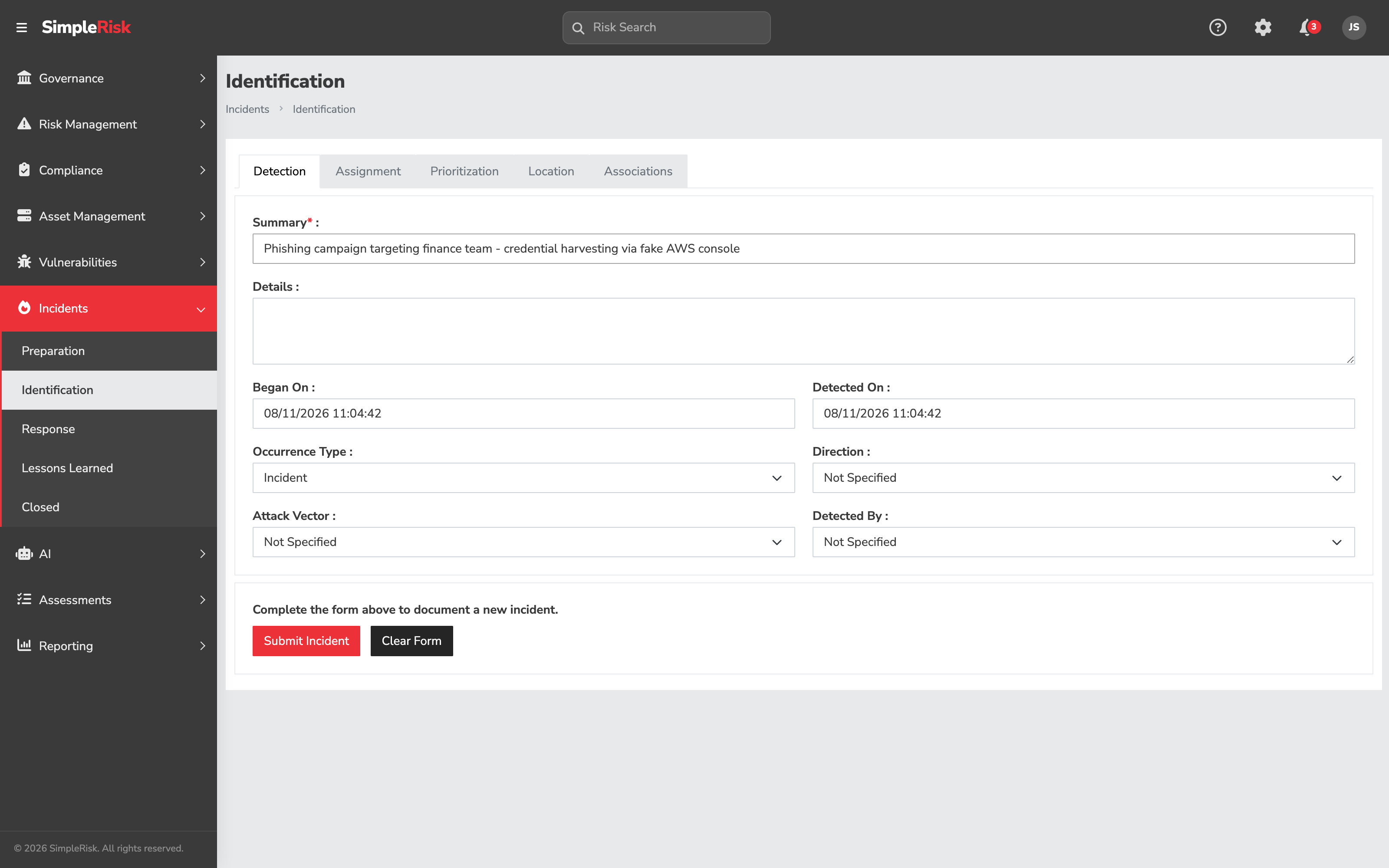Open the Governance menu label
The width and height of the screenshot is (1389, 868).
tap(71, 78)
